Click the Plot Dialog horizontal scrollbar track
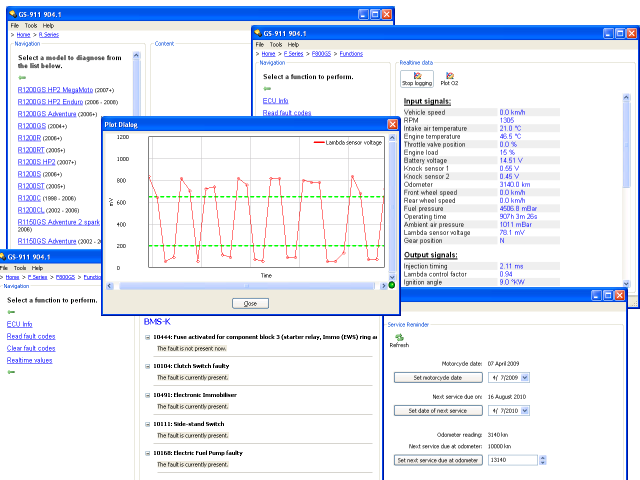 (247, 286)
